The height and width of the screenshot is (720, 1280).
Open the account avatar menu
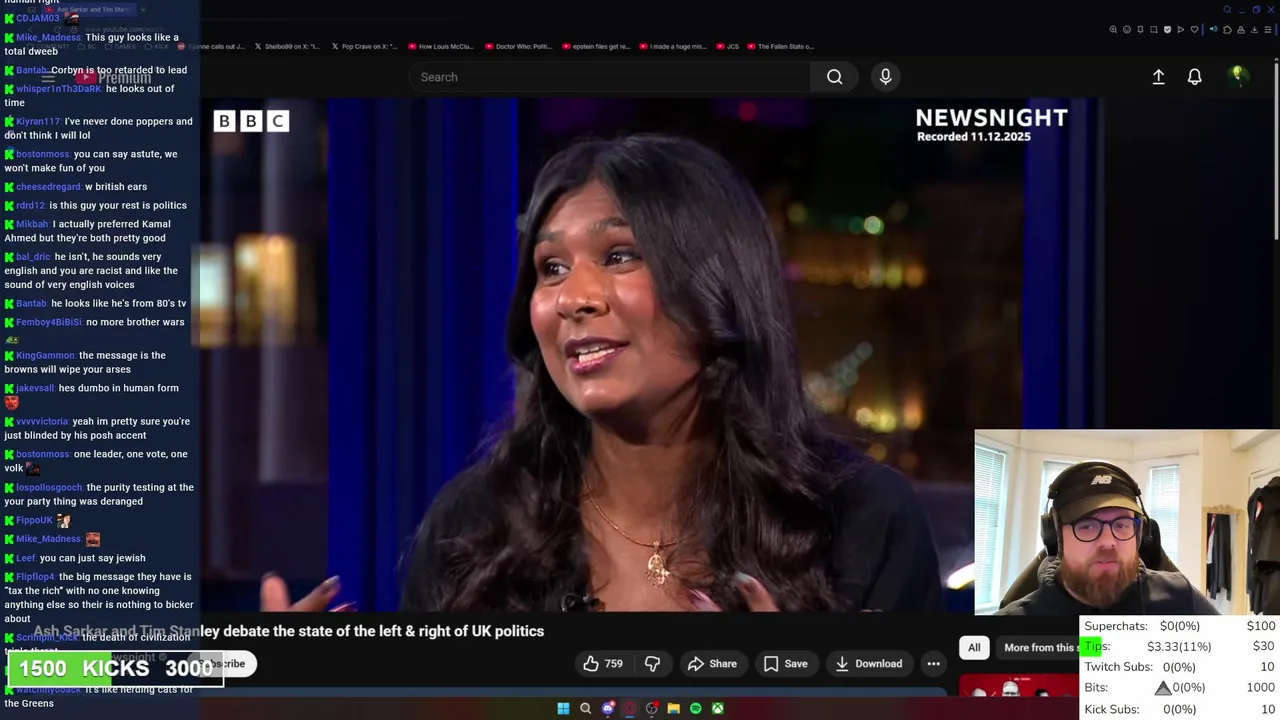tap(1237, 76)
